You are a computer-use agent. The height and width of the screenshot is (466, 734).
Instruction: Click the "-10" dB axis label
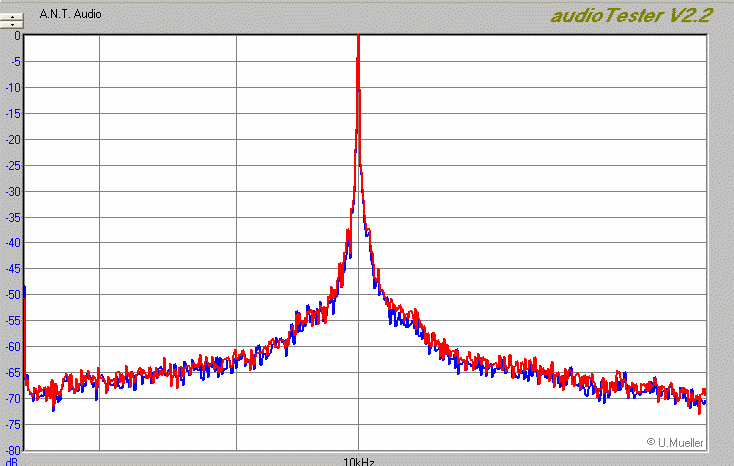pyautogui.click(x=13, y=88)
